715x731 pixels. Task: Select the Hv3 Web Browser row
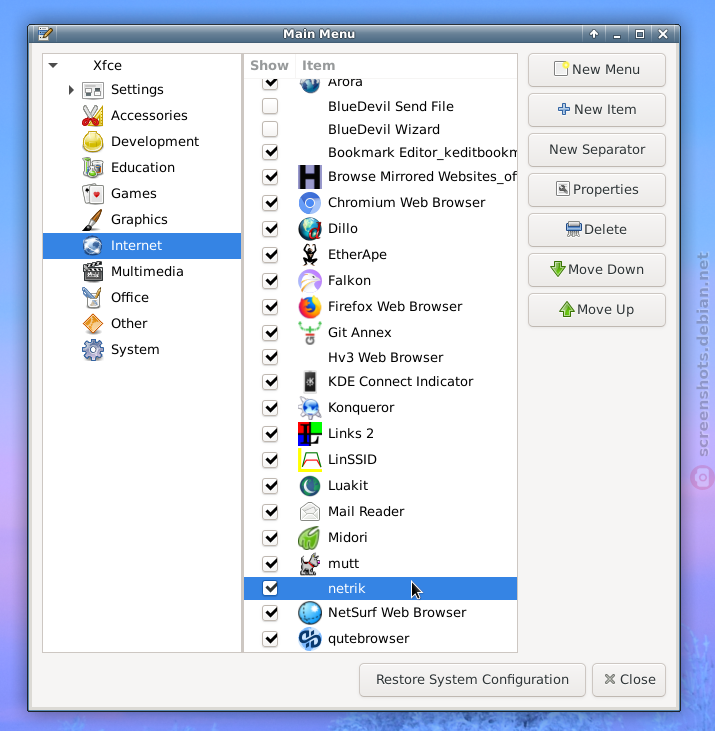tap(380, 357)
